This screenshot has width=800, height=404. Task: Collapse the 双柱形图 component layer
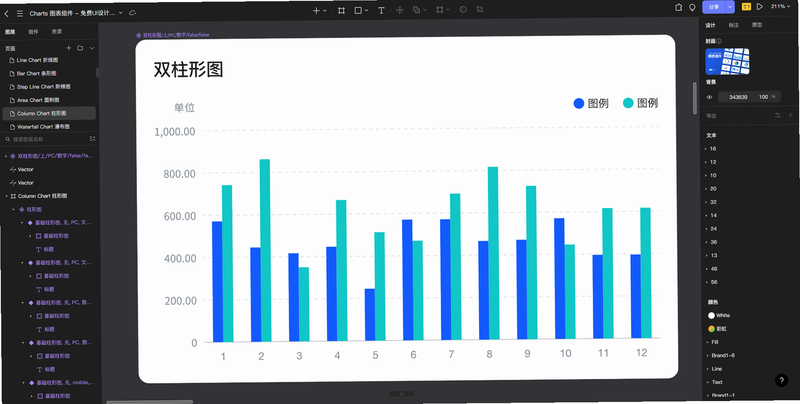click(x=6, y=156)
